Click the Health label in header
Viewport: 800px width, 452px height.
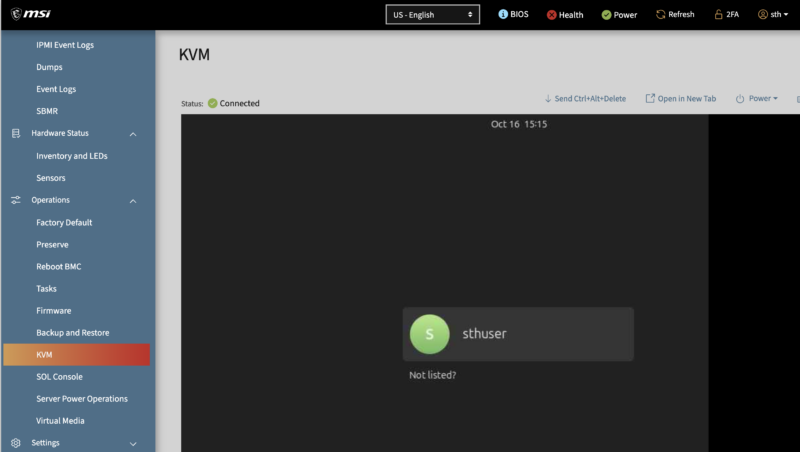coord(571,15)
